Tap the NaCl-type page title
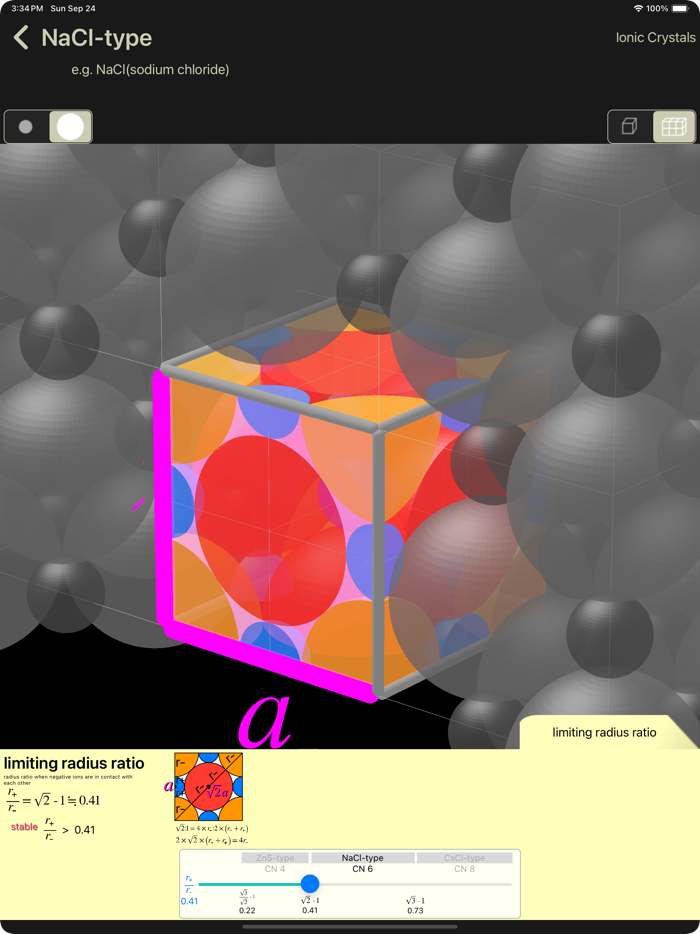This screenshot has height=934, width=700. [97, 38]
